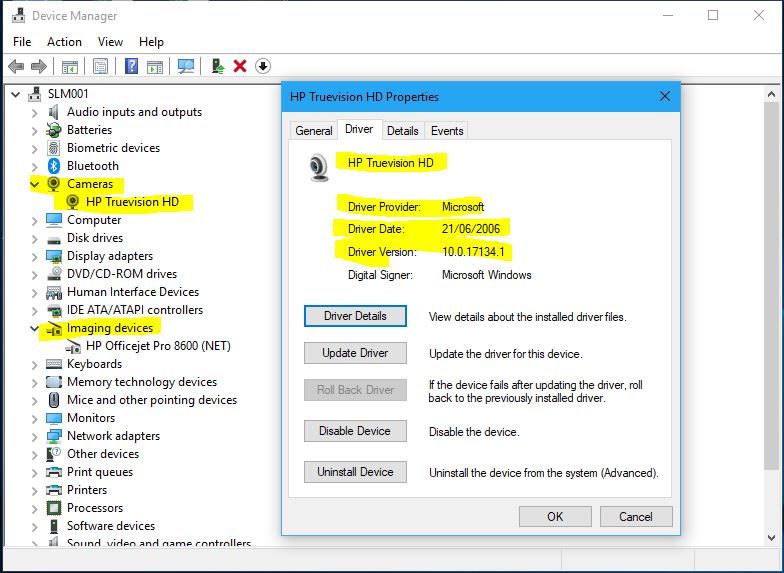Click the Mice and other pointing devices icon

(54, 400)
